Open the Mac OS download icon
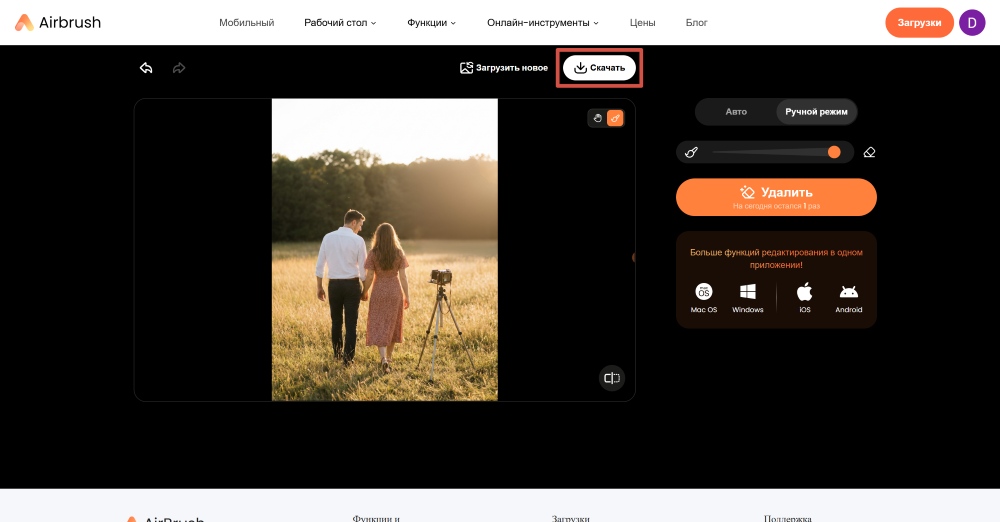 point(703,297)
